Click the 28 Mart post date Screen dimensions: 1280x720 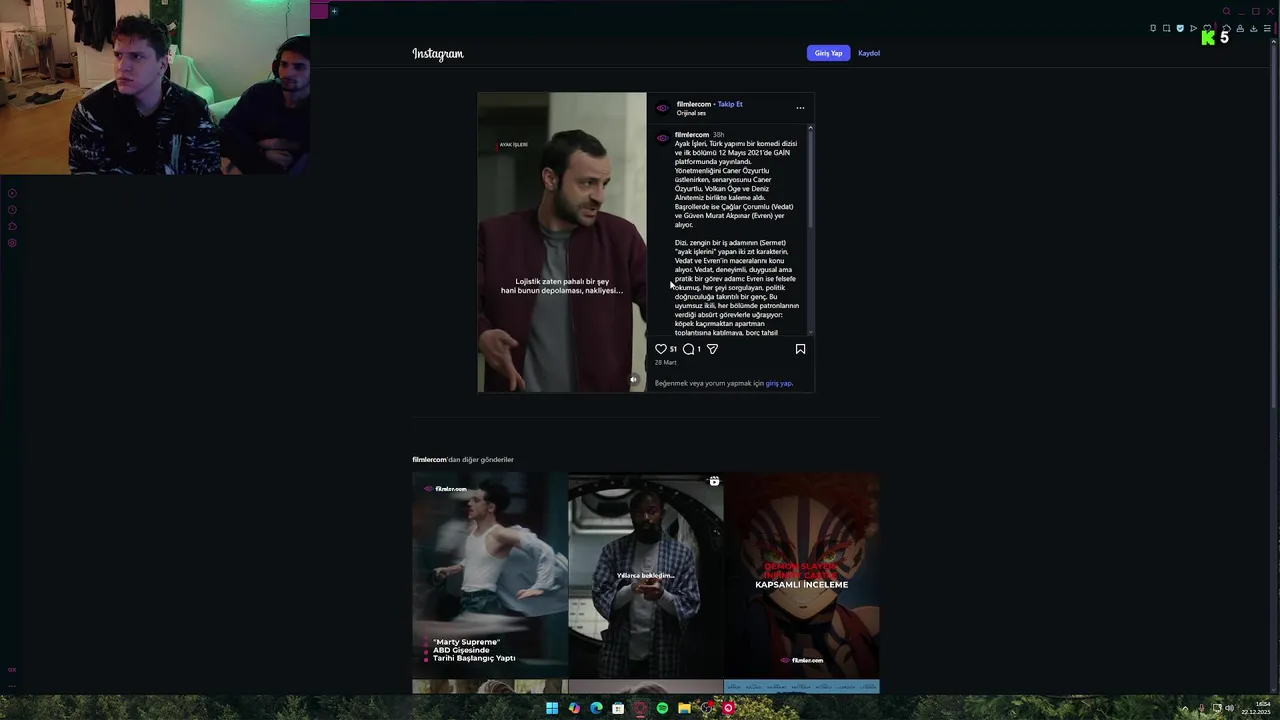click(665, 362)
